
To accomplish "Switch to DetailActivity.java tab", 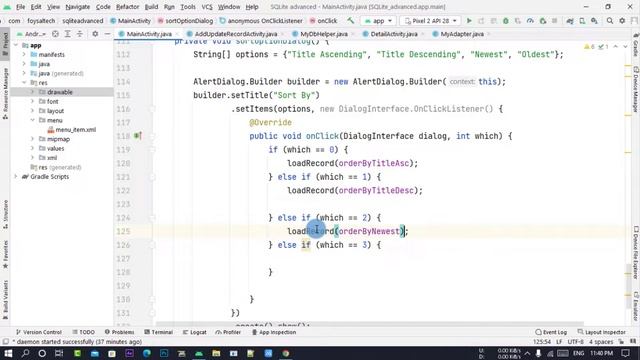I will [393, 34].
